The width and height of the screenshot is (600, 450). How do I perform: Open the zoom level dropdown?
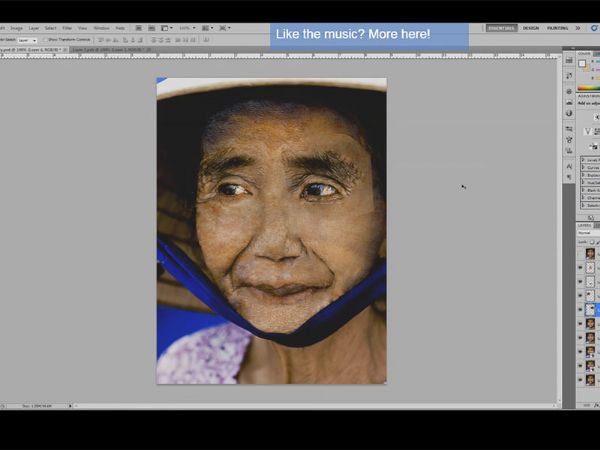point(188,28)
